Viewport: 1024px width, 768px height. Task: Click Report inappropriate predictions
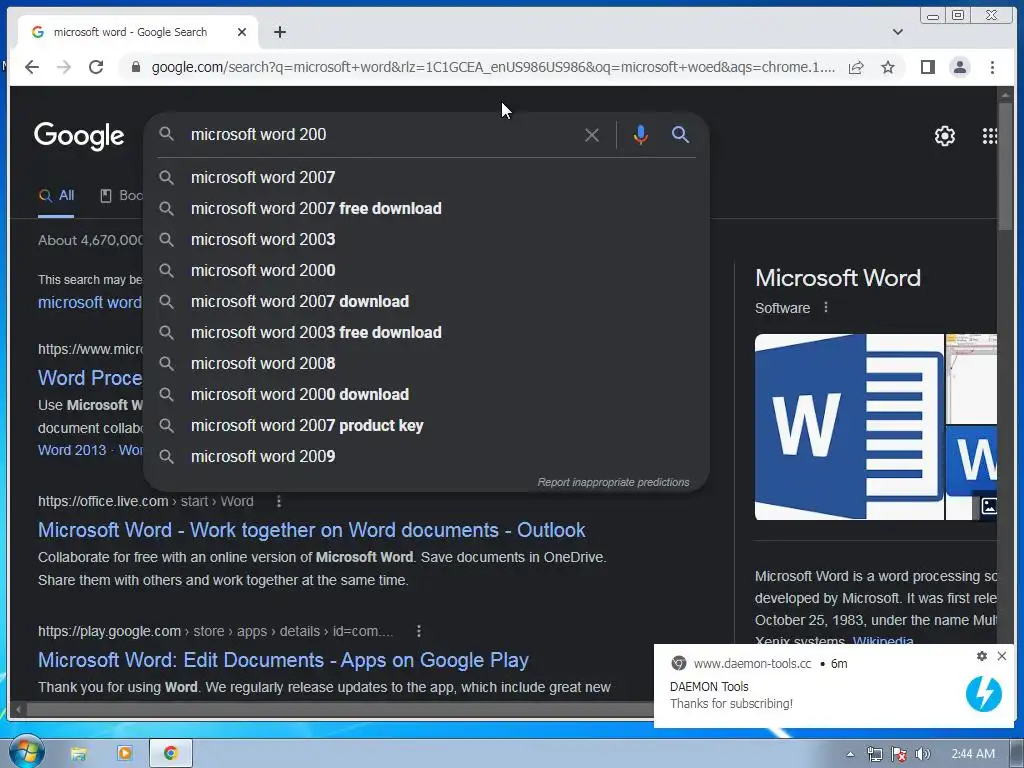pos(613,482)
